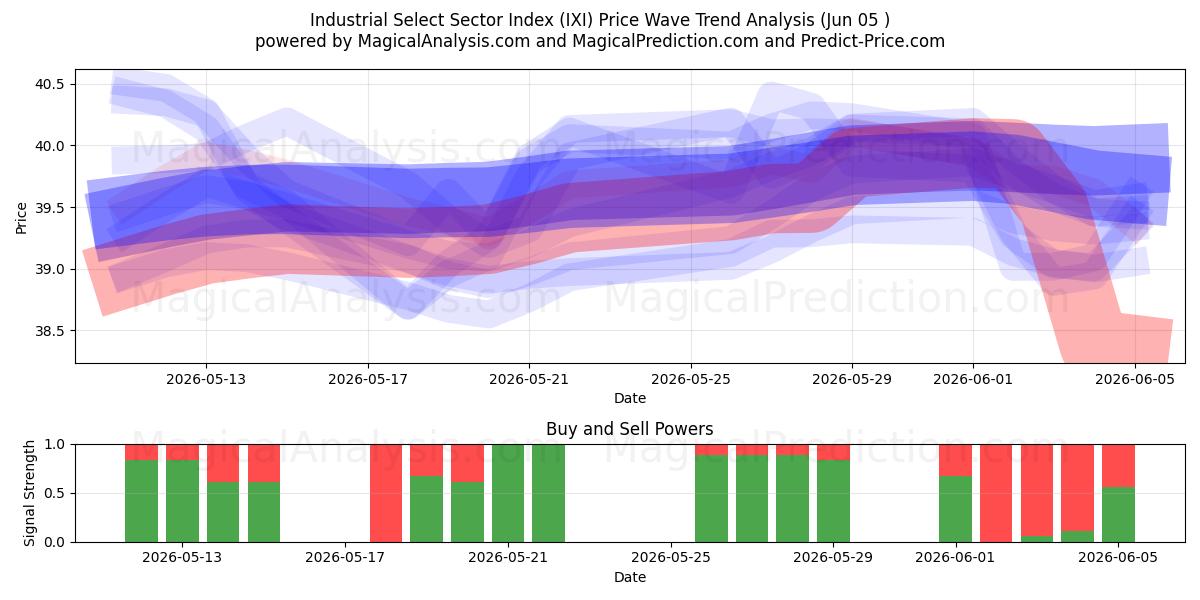The image size is (1200, 600).
Task: Click the first green bar in signal chart
Action: click(x=141, y=501)
